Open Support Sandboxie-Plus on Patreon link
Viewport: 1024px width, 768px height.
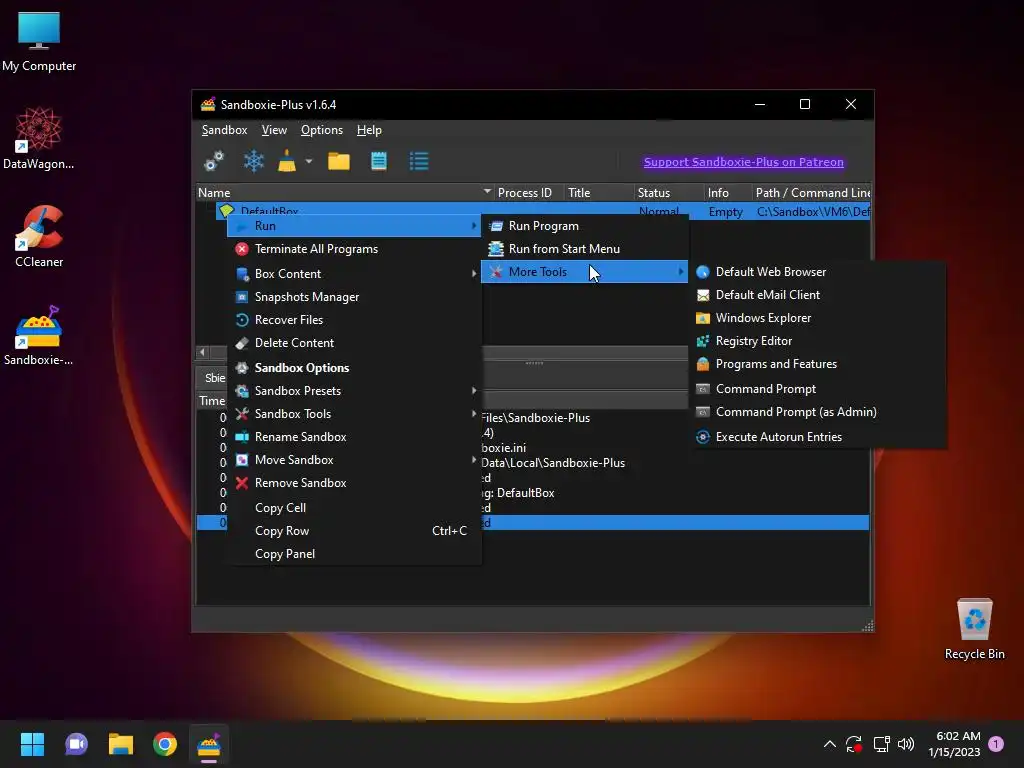click(x=743, y=162)
